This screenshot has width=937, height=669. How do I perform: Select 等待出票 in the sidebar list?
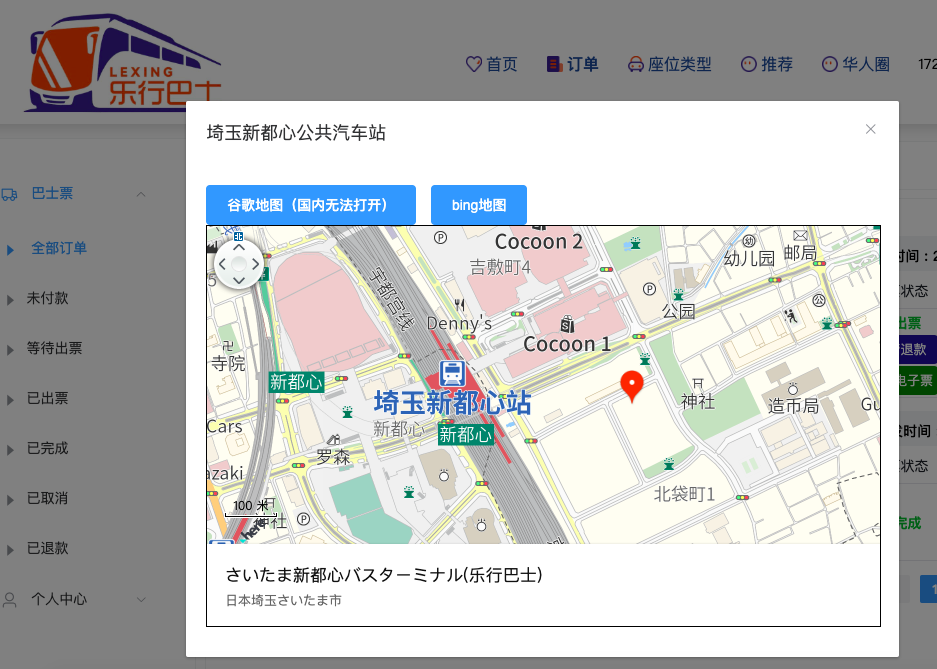(55, 349)
